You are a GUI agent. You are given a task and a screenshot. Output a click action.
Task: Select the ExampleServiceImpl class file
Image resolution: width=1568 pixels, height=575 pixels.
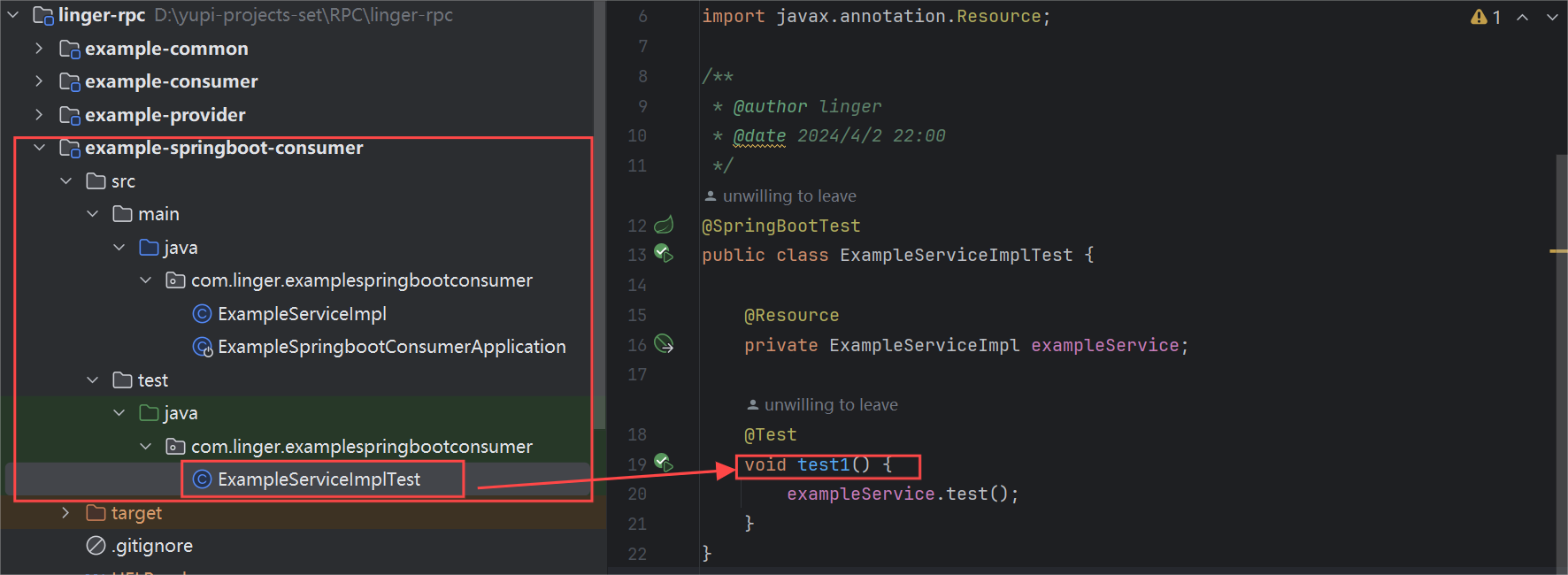coord(301,314)
